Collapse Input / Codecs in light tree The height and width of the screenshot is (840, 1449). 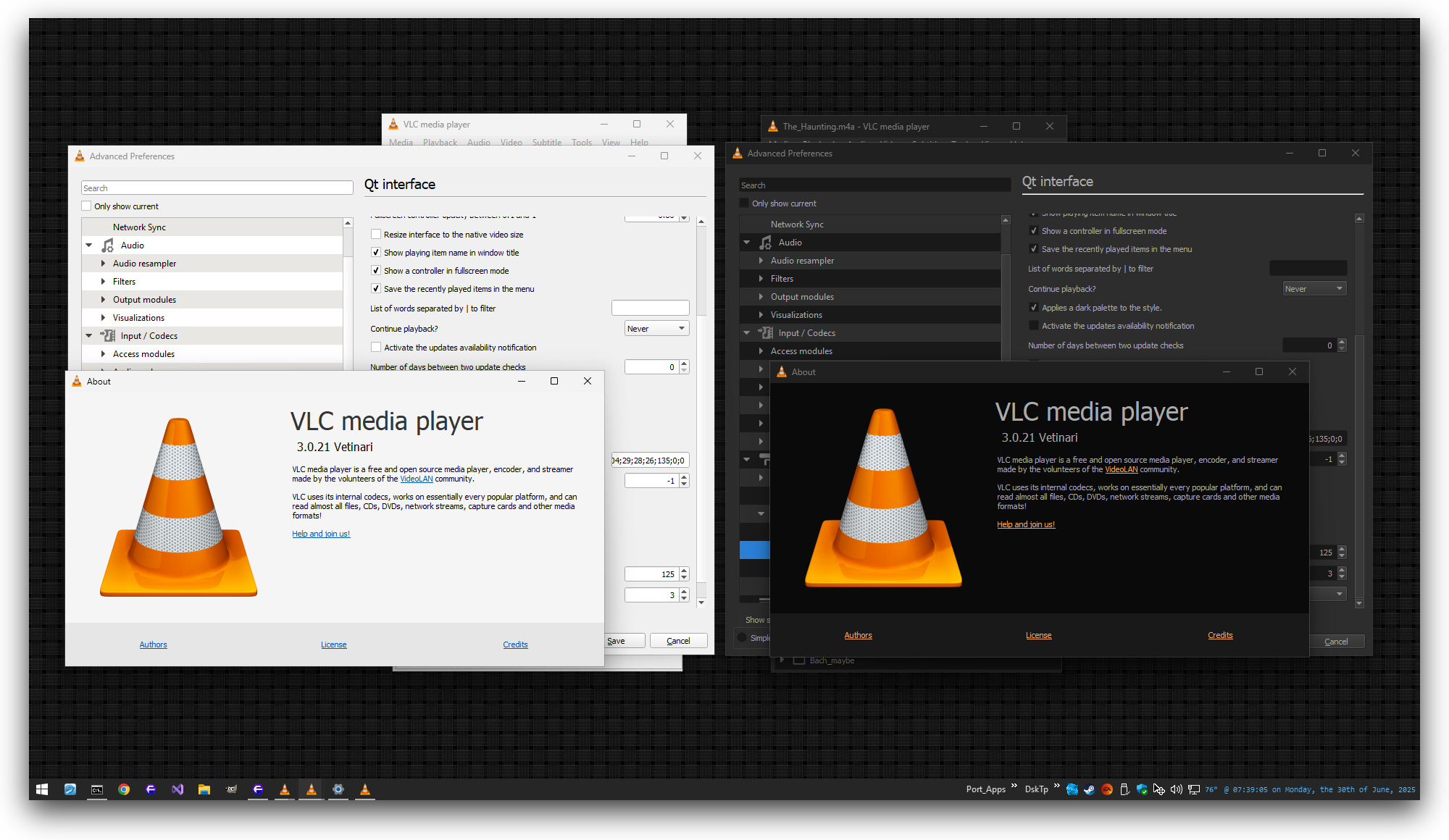[x=89, y=336]
